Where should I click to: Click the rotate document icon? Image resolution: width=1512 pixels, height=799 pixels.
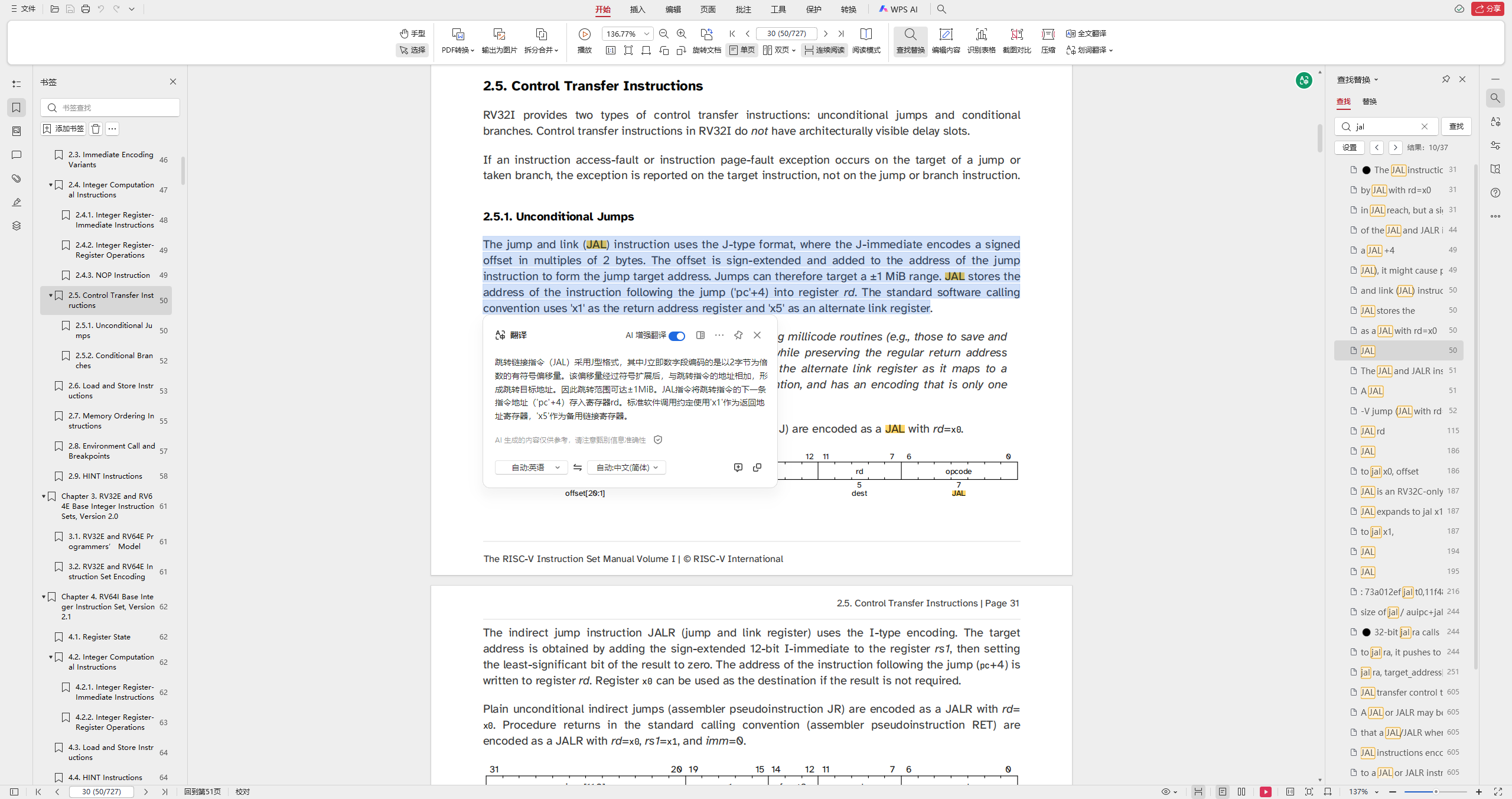pyautogui.click(x=706, y=34)
